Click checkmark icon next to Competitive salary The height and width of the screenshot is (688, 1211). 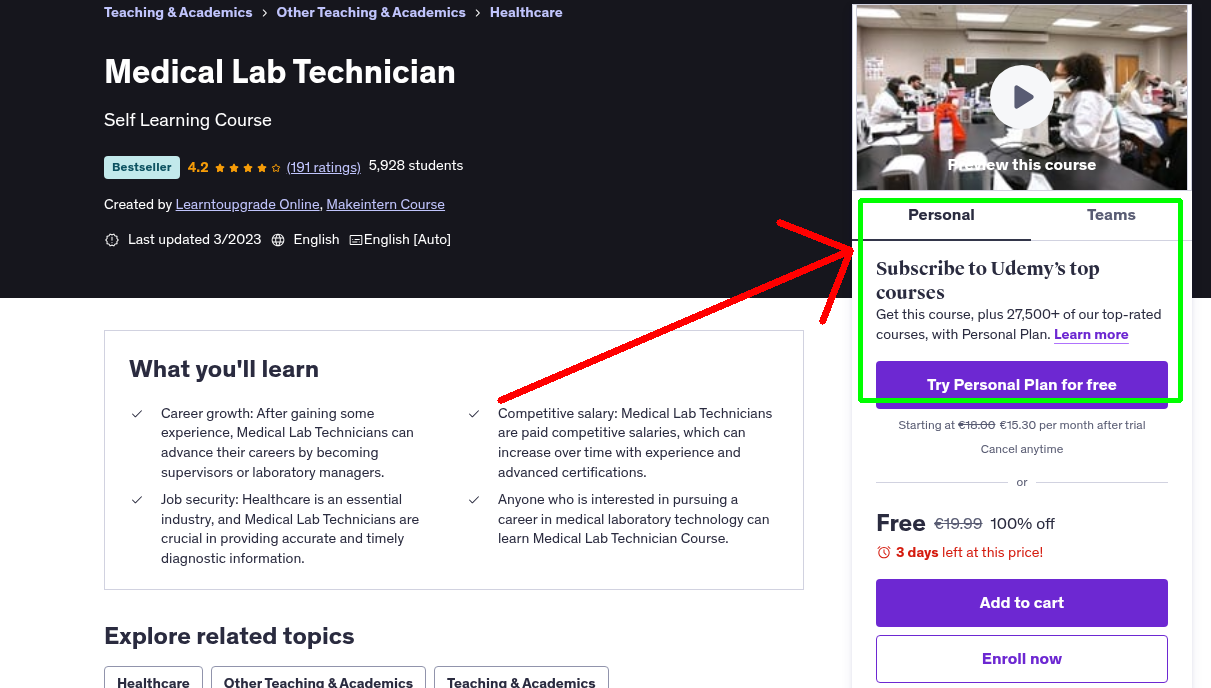(x=474, y=413)
